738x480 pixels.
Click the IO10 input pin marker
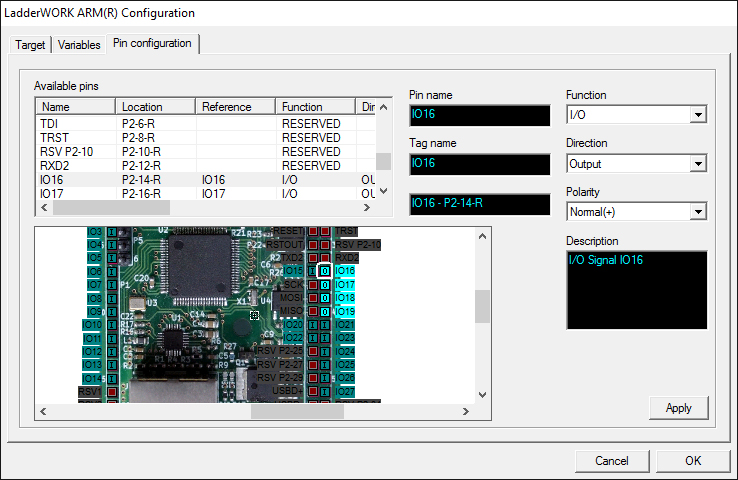[x=112, y=325]
